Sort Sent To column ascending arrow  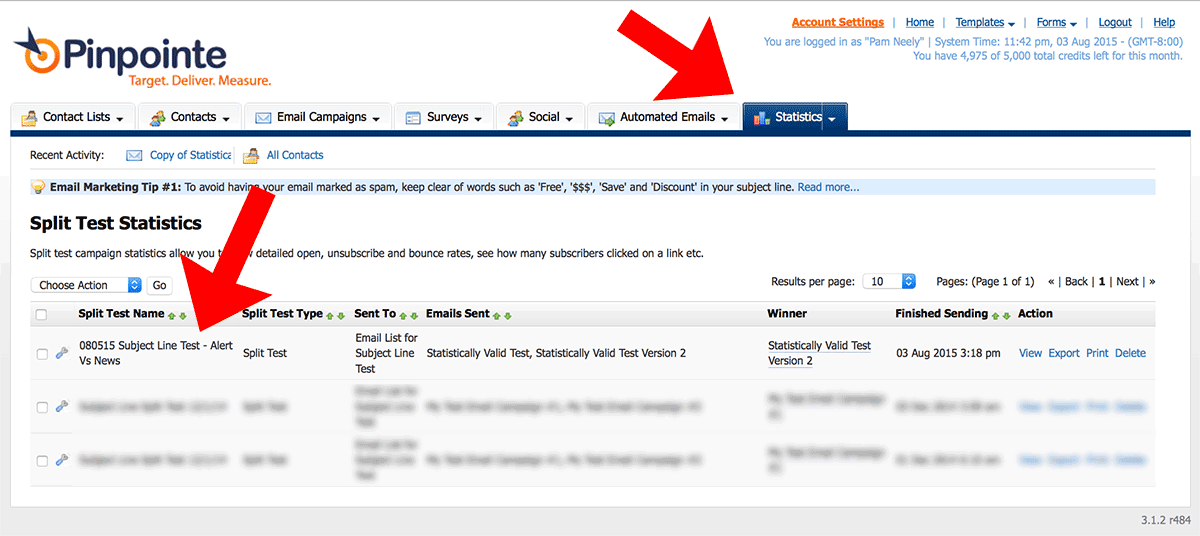(x=403, y=316)
